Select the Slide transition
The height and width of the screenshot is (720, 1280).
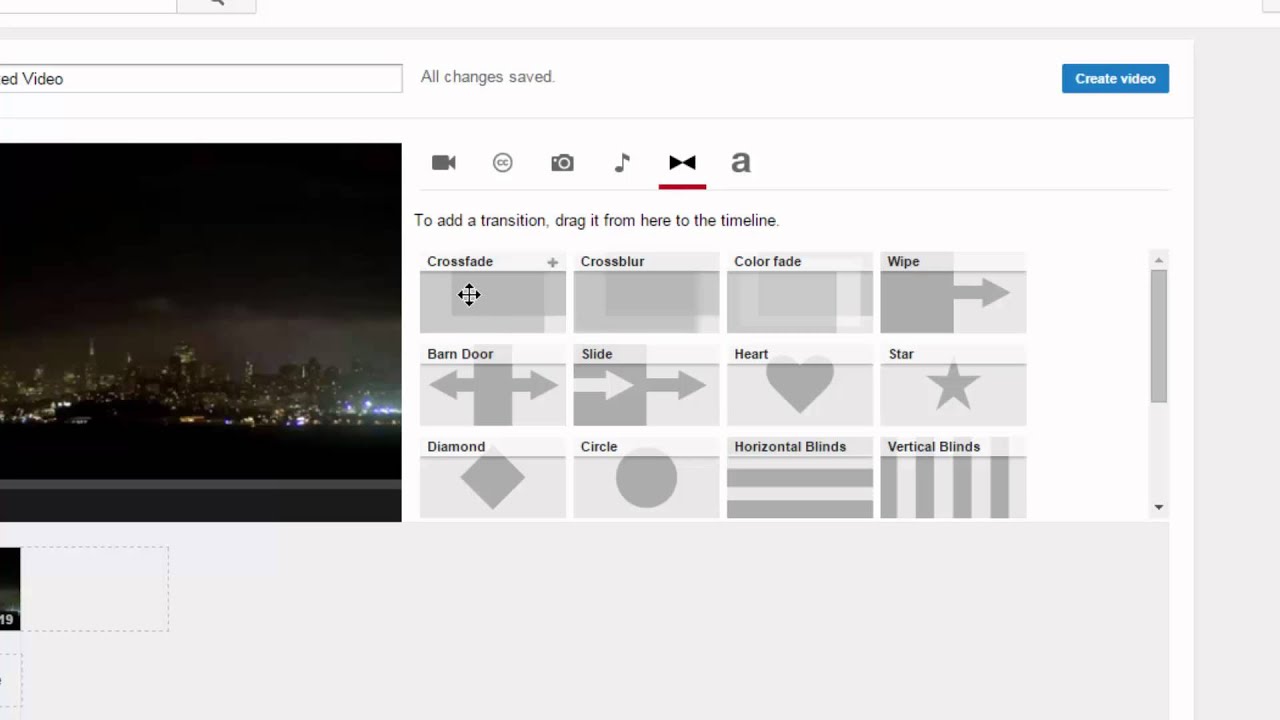click(646, 385)
